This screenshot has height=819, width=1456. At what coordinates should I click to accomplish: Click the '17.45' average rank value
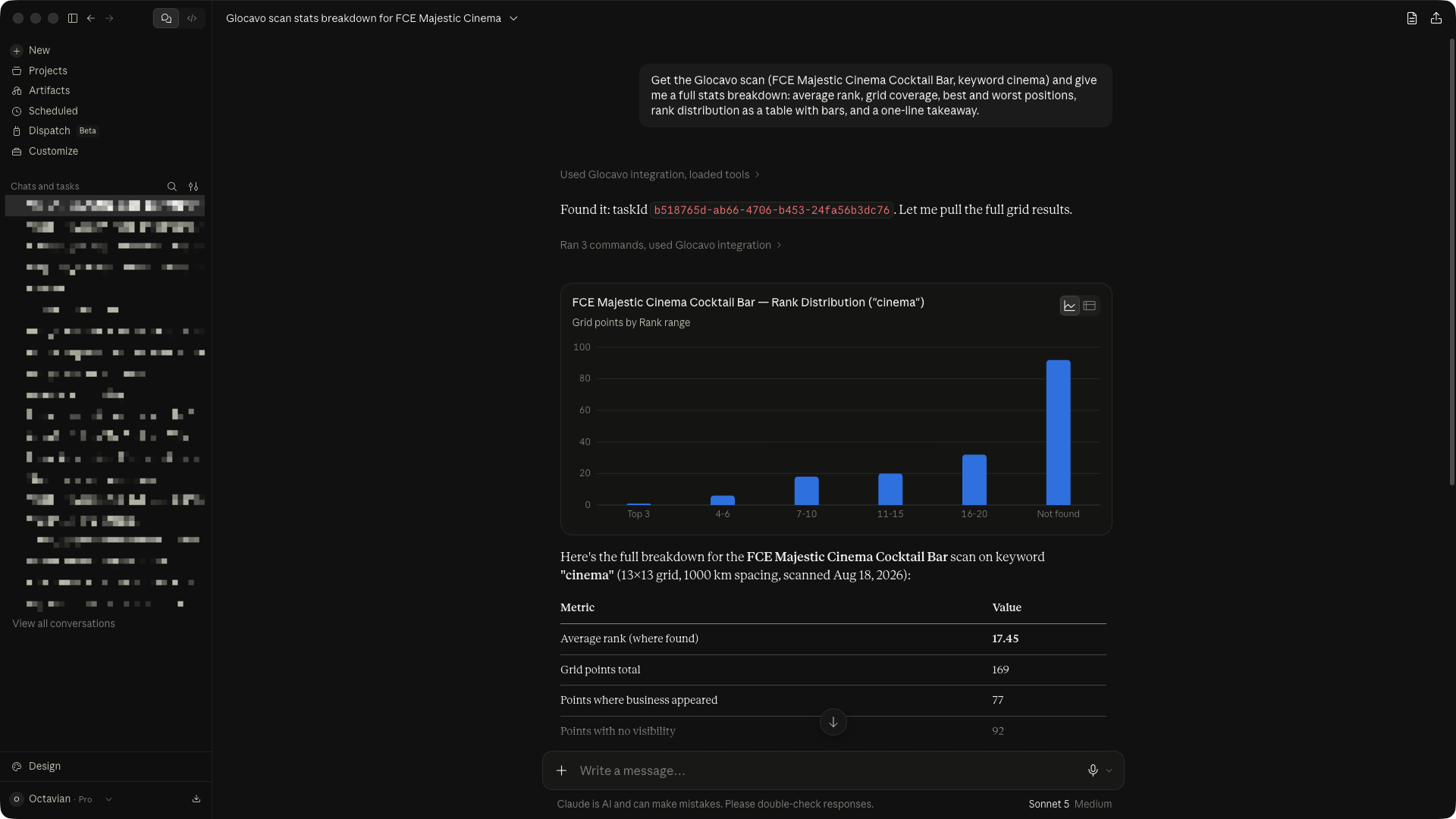[1005, 639]
